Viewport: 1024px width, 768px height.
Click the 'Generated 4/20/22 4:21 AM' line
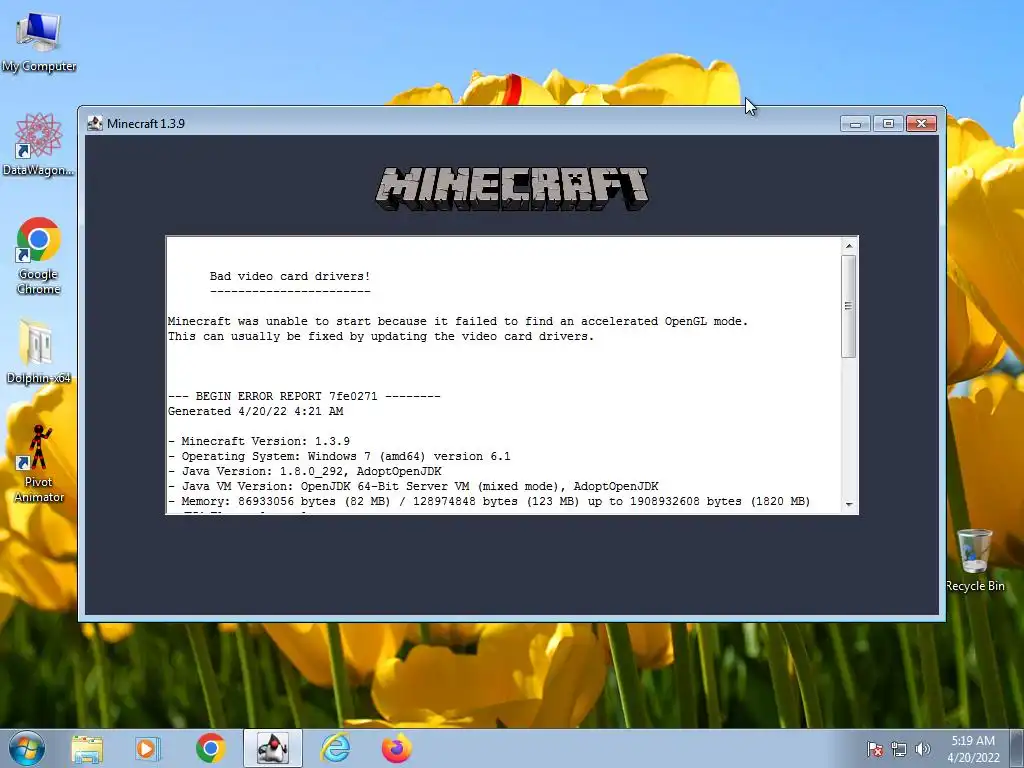(255, 411)
